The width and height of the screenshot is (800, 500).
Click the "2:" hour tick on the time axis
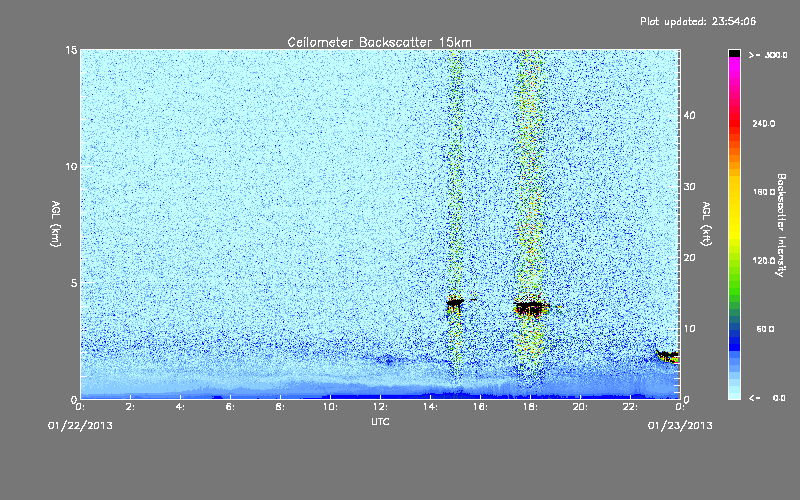click(x=130, y=407)
